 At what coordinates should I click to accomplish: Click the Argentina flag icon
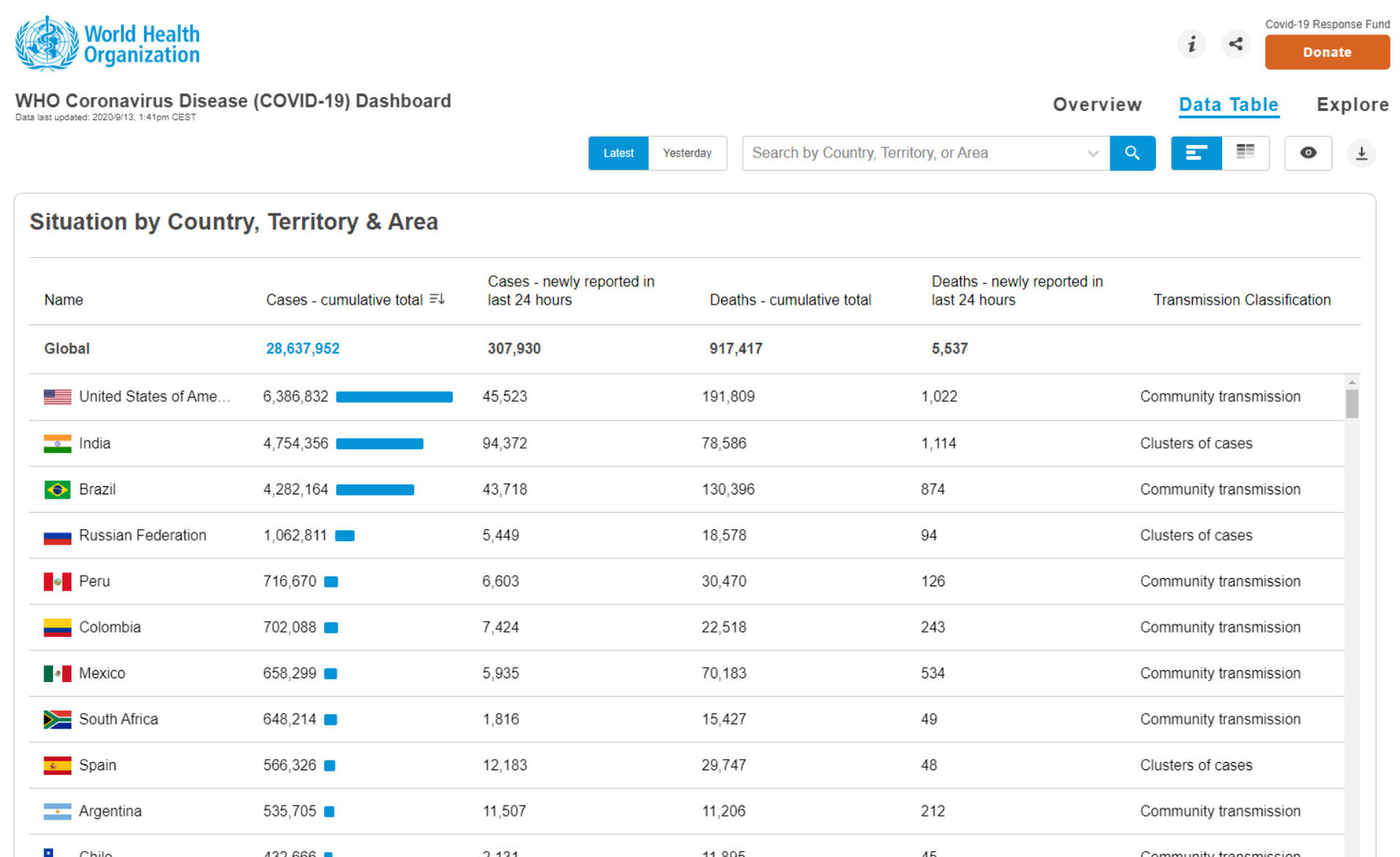(58, 811)
